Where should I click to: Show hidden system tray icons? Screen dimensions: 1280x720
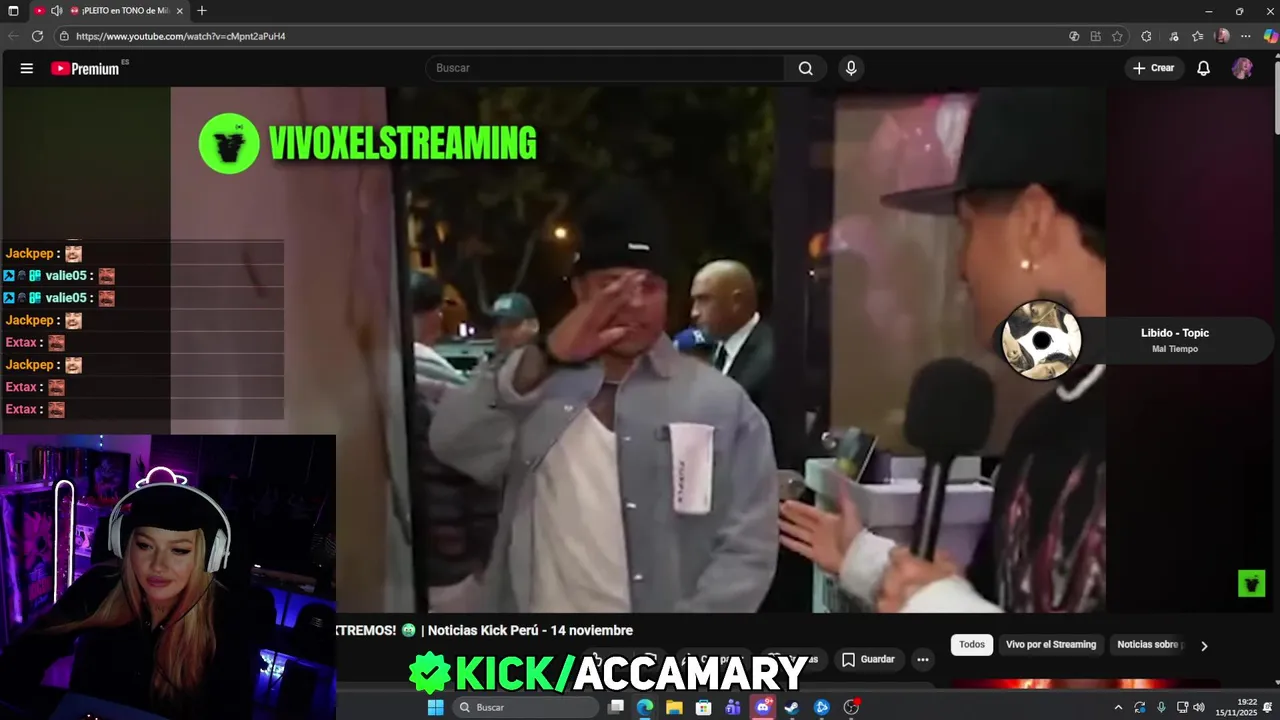1118,707
